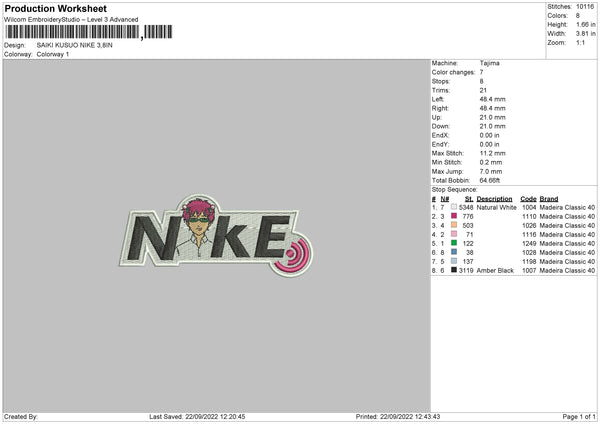Click the 'Printed: 22/09/2022 12:43:43' footer
The height and width of the screenshot is (424, 600).
pyautogui.click(x=398, y=417)
